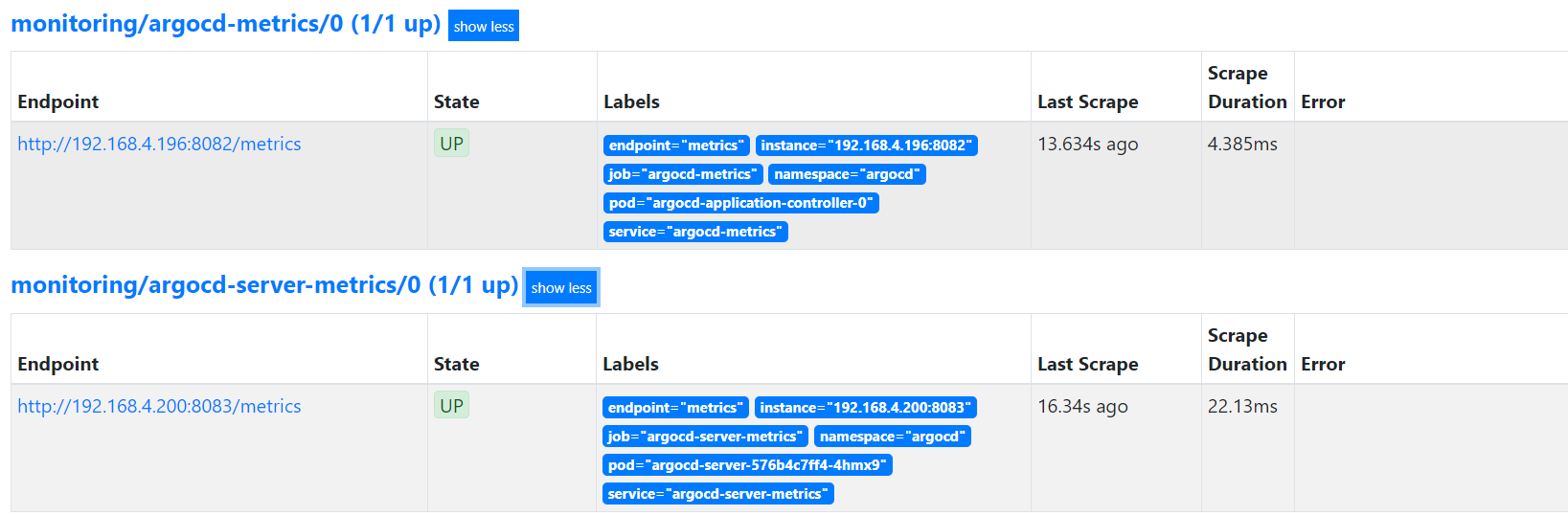Open endpoint http://192.168.4.200:8083/metrics
Image resolution: width=1568 pixels, height=516 pixels.
[159, 407]
